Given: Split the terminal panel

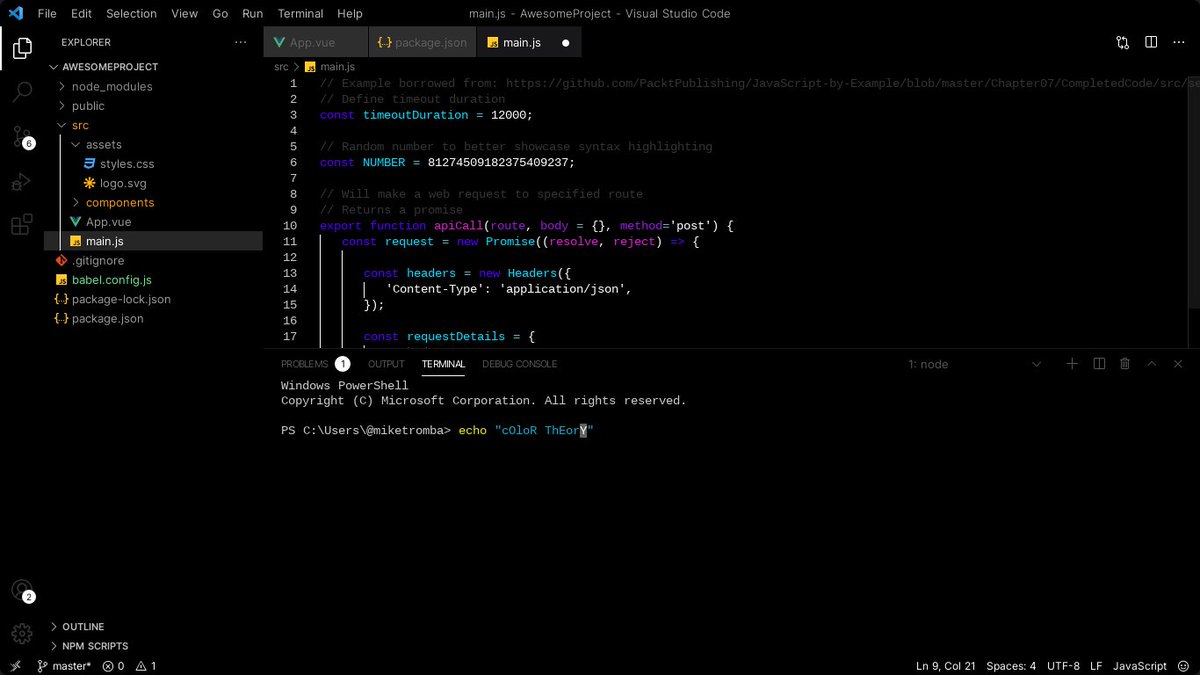Looking at the screenshot, I should click(x=1099, y=364).
